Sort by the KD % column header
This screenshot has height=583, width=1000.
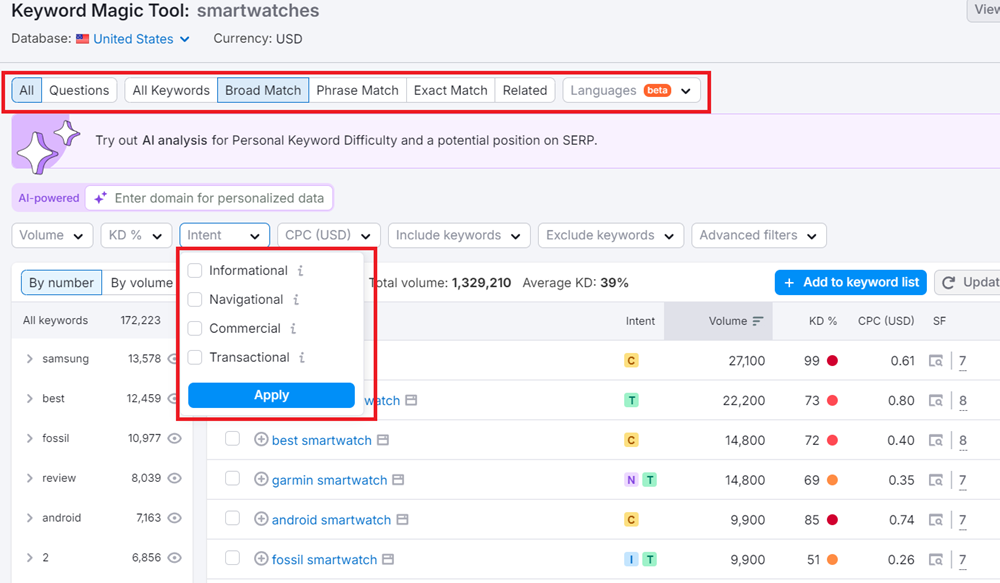tap(823, 321)
